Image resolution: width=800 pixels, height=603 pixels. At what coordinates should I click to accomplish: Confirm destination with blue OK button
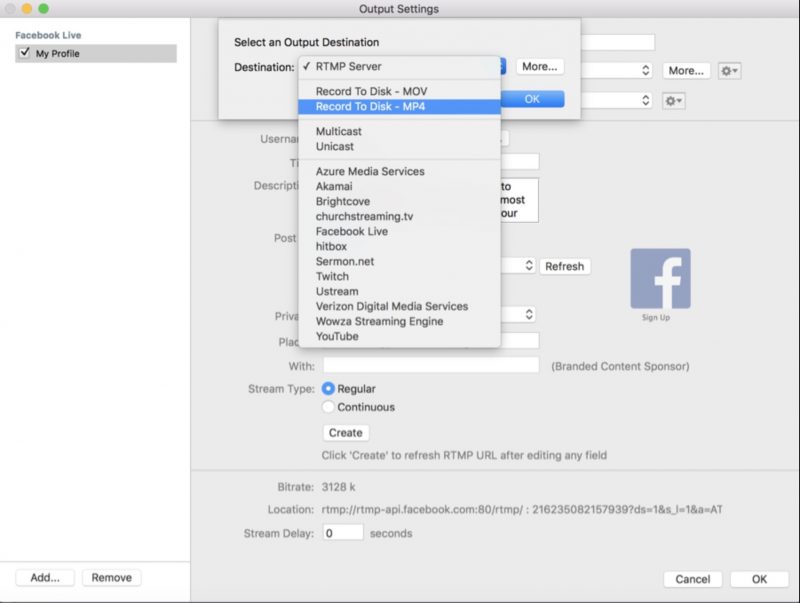pyautogui.click(x=532, y=99)
